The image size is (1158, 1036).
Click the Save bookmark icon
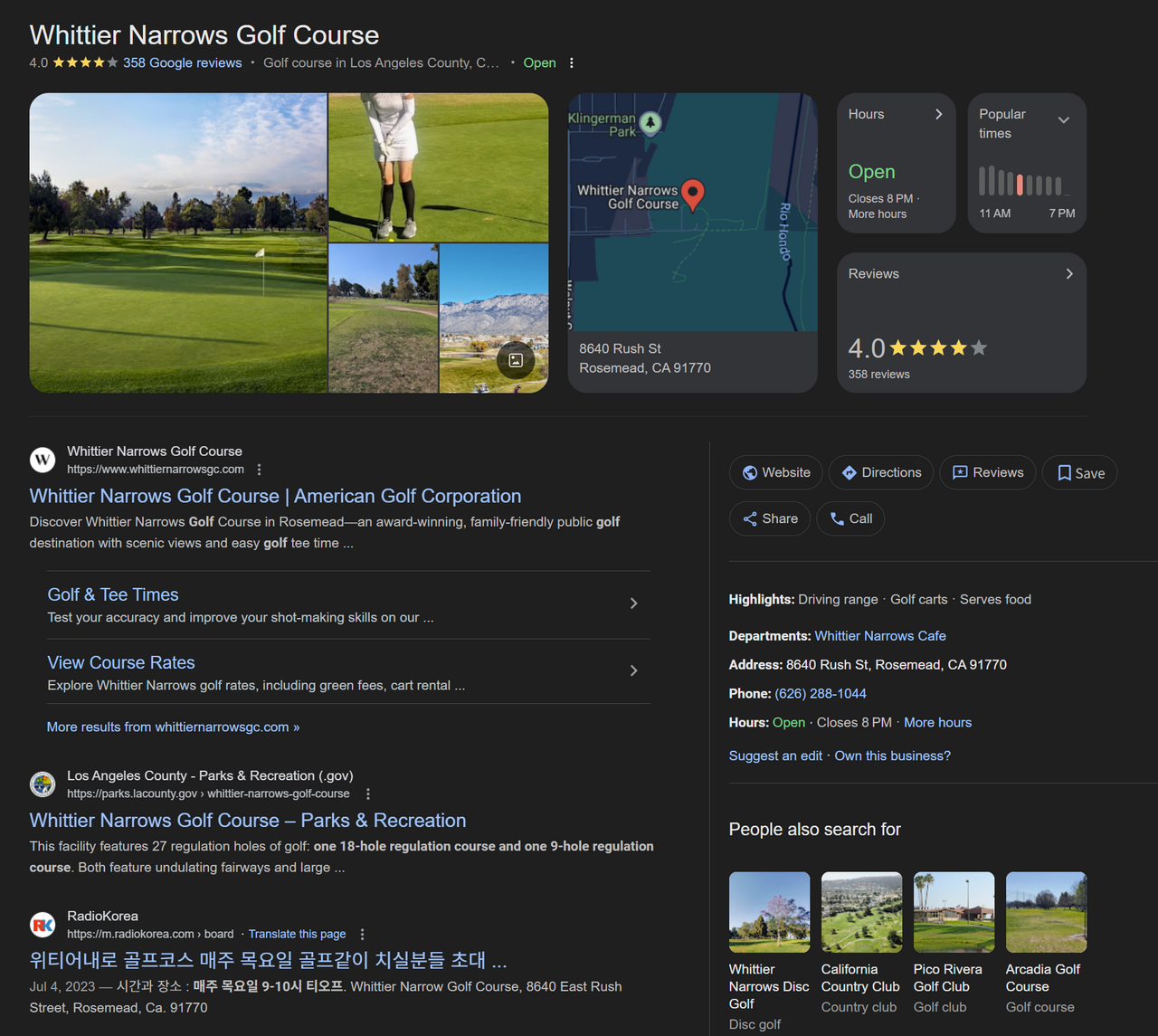[x=1065, y=473]
